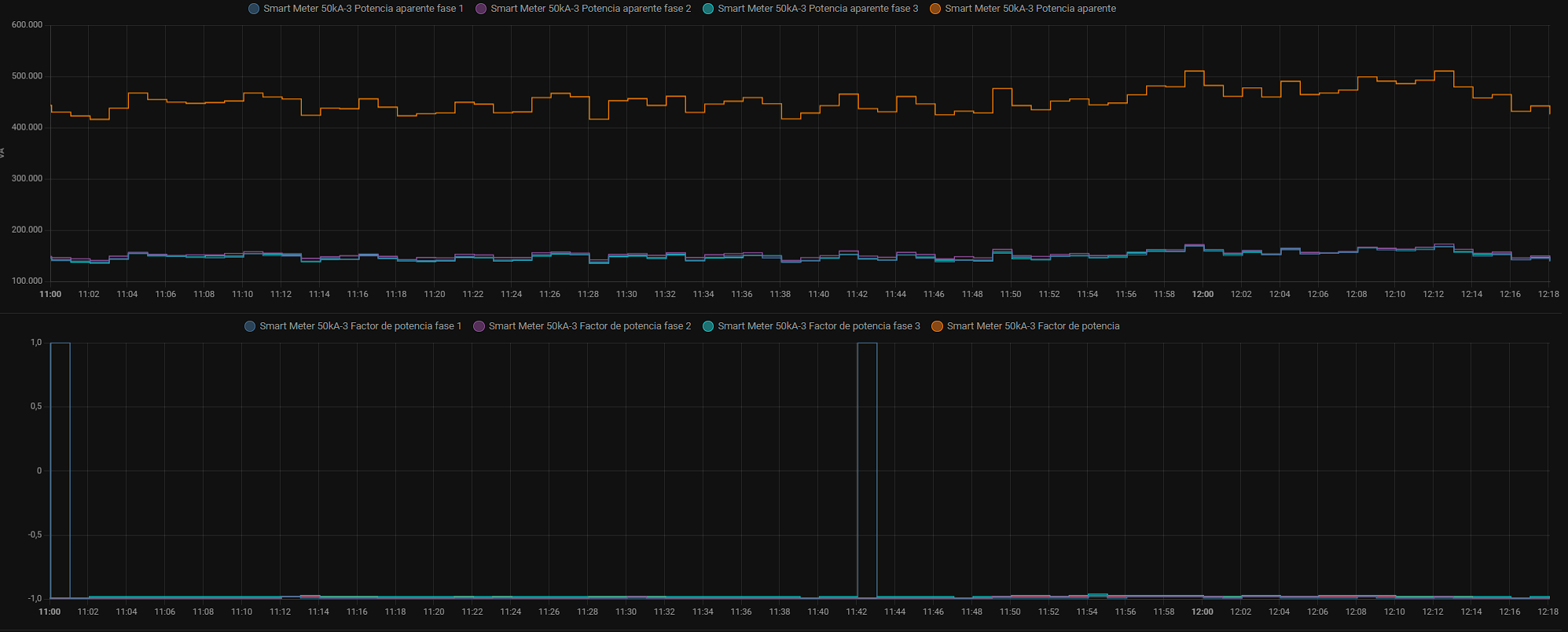This screenshot has width=1568, height=632.
Task: Hide the 'Potencia aparente fase 2' series via its label
Action: click(x=590, y=9)
